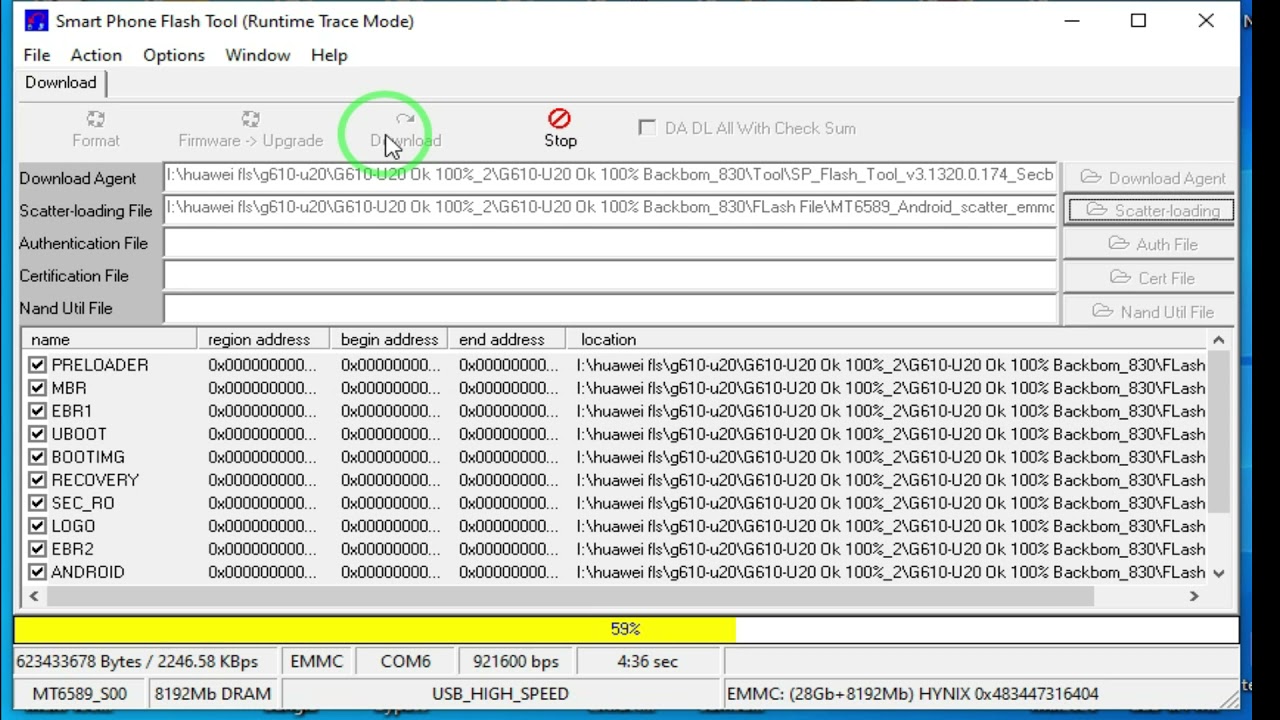Minimize the Flash Tool window

(x=1072, y=21)
